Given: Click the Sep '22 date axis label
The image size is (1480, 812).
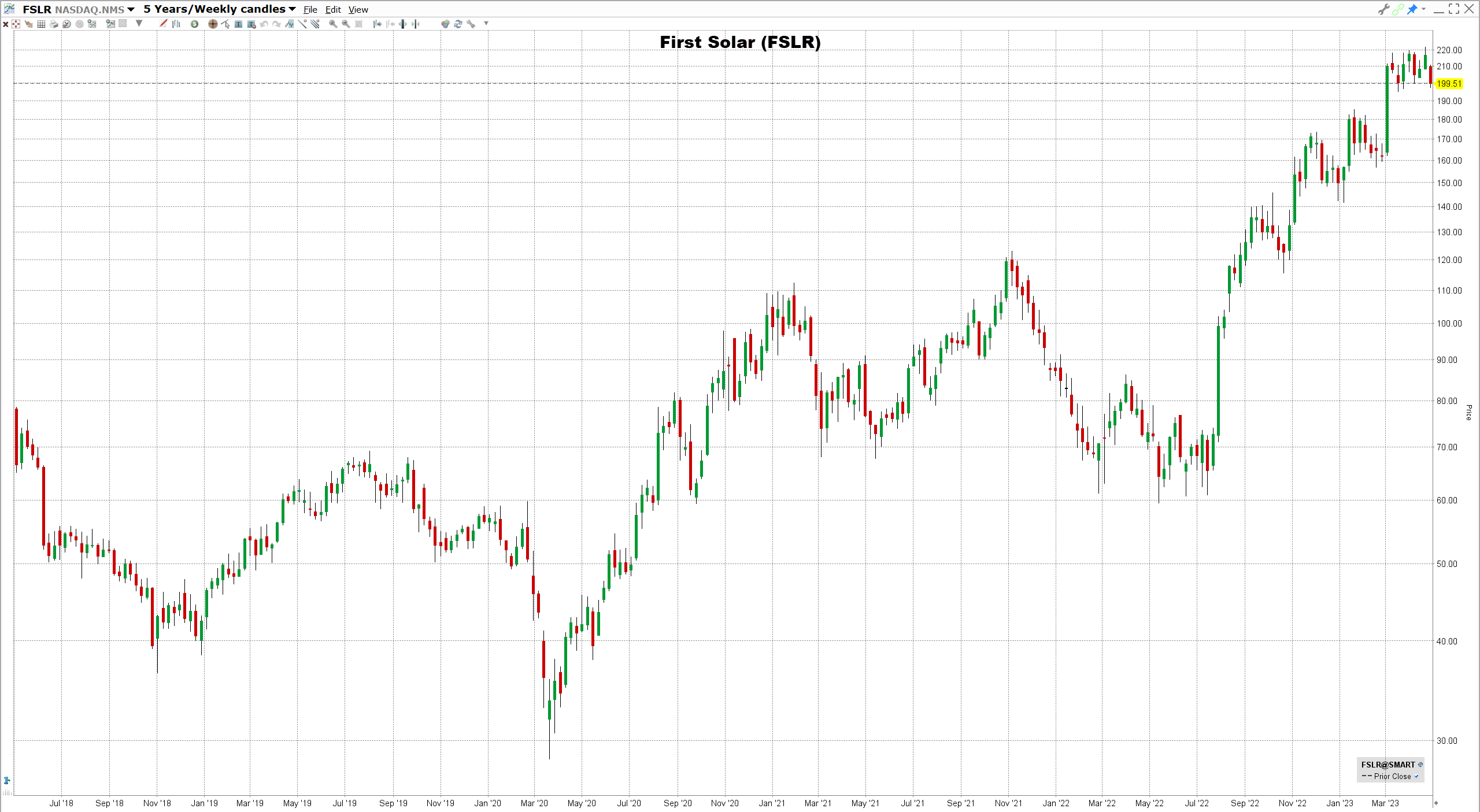Looking at the screenshot, I should [1245, 803].
